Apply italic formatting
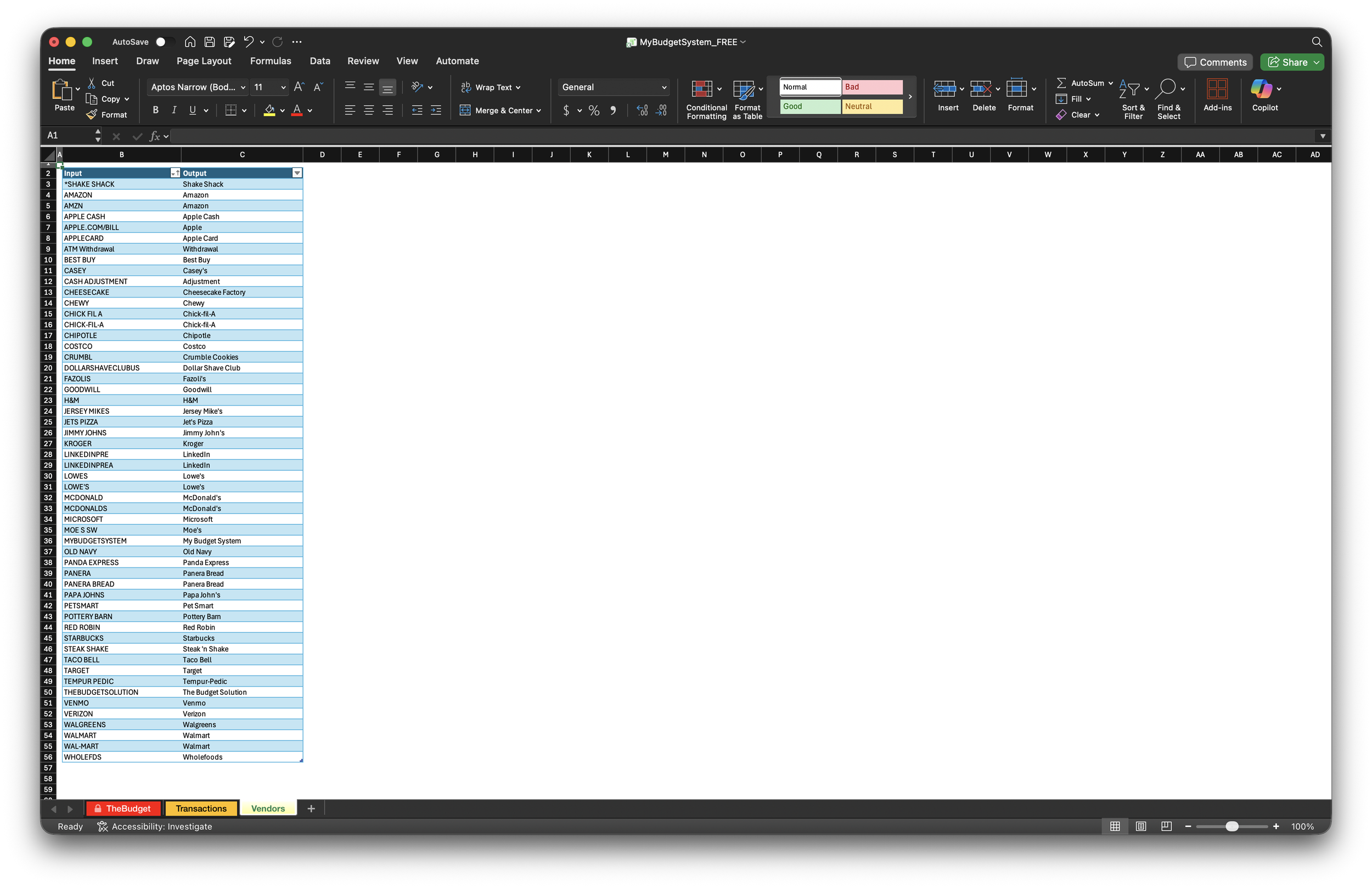The height and width of the screenshot is (888, 1372). (173, 110)
